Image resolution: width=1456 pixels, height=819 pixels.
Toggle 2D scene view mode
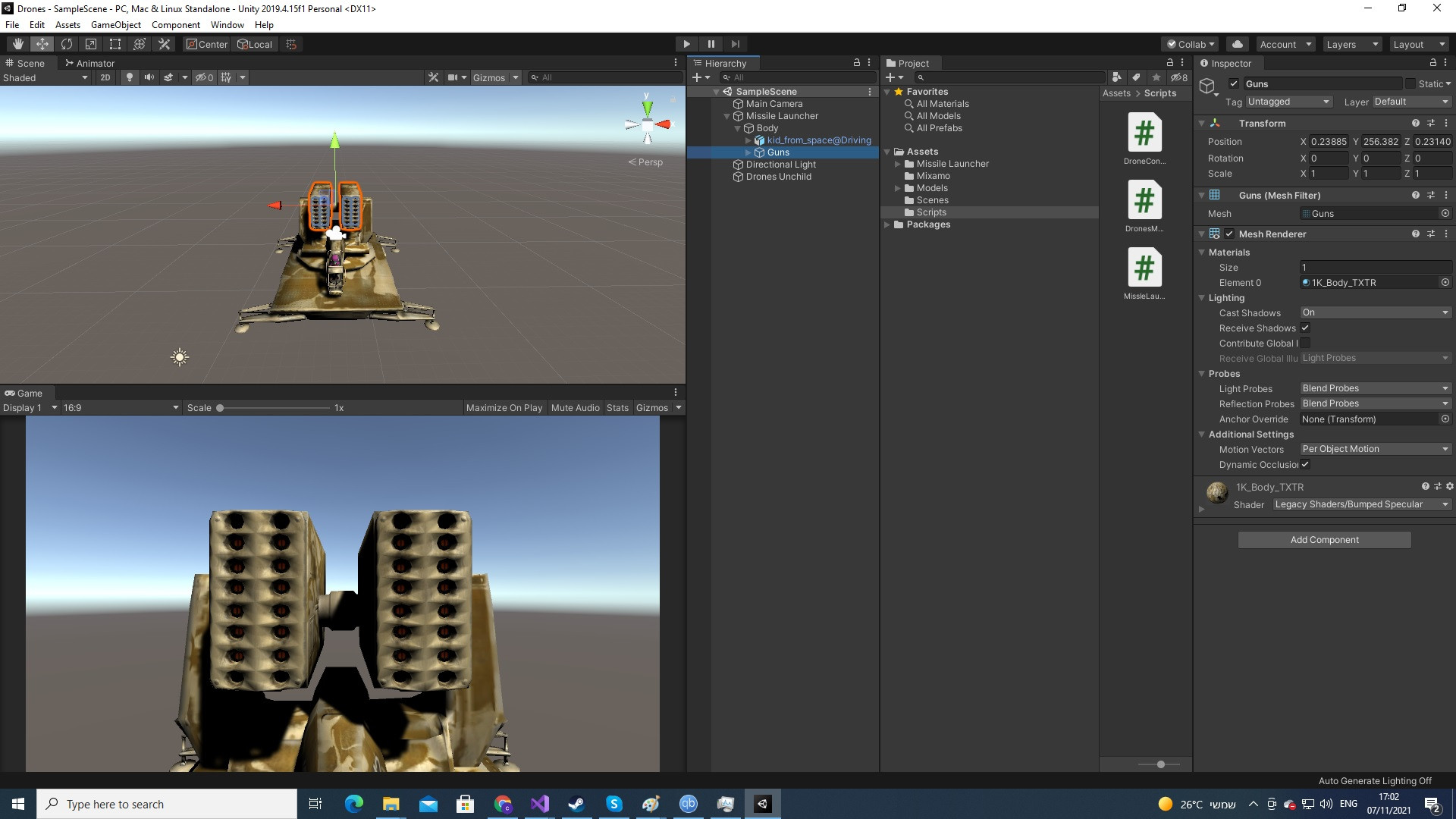pos(105,77)
